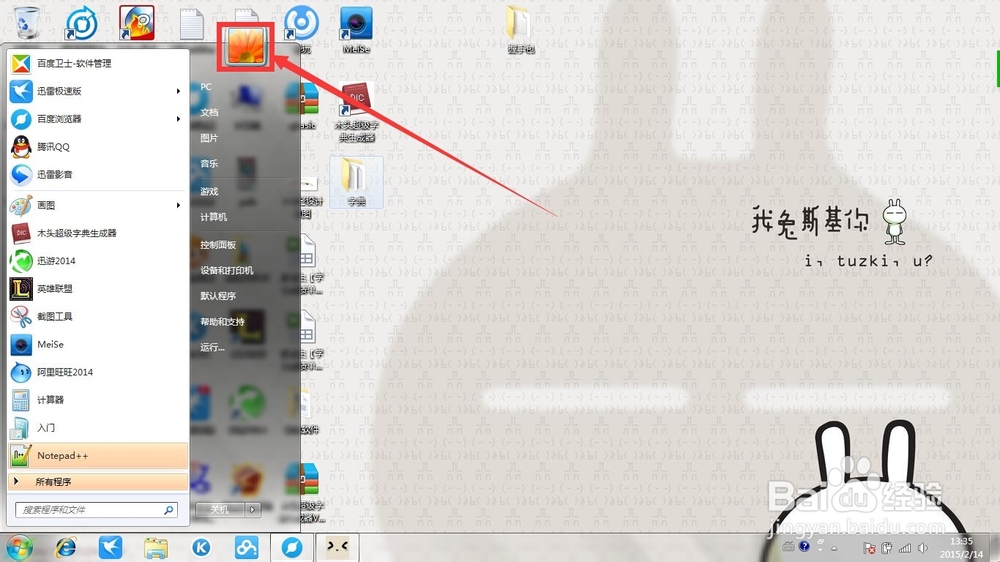The width and height of the screenshot is (1000, 562).
Task: Open 游戏 from Start menu right pane
Action: (x=209, y=191)
